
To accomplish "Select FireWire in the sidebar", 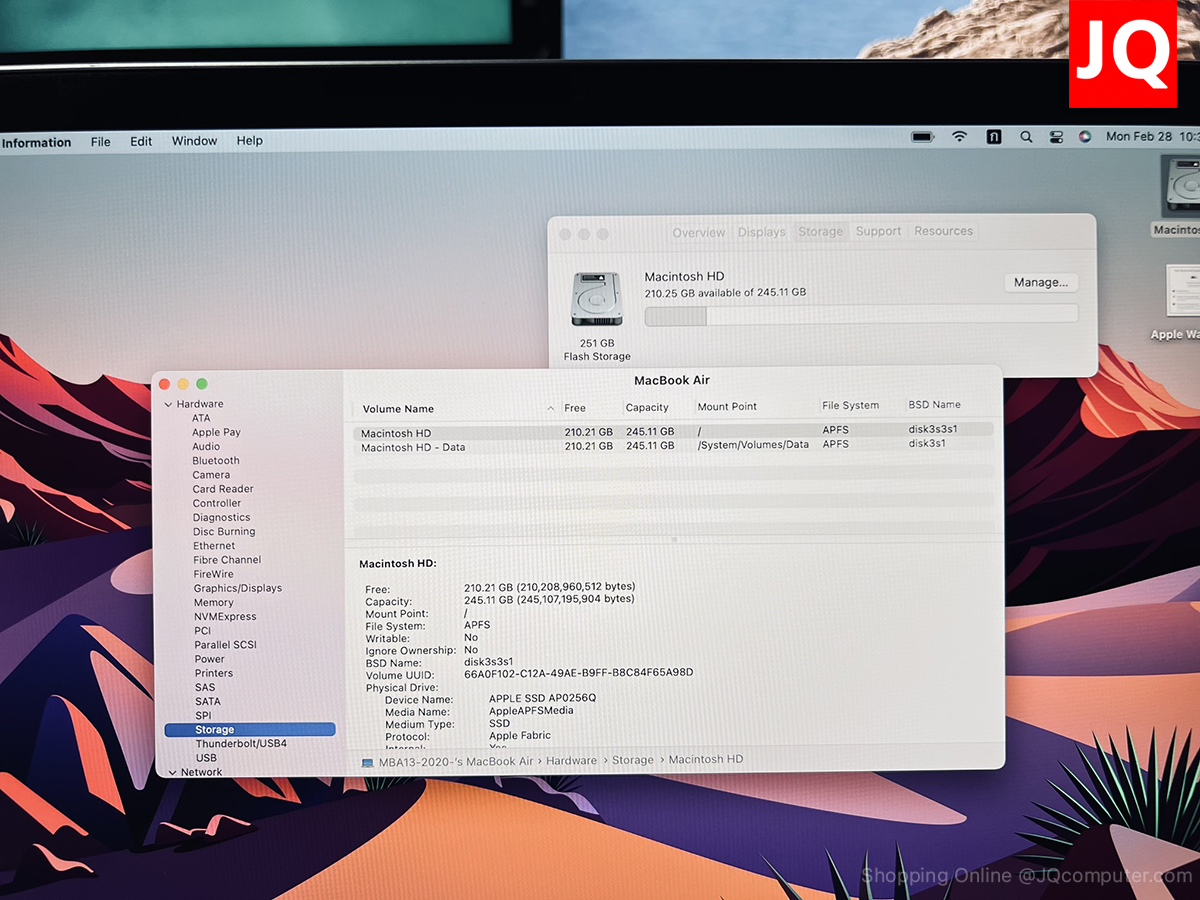I will 214,574.
